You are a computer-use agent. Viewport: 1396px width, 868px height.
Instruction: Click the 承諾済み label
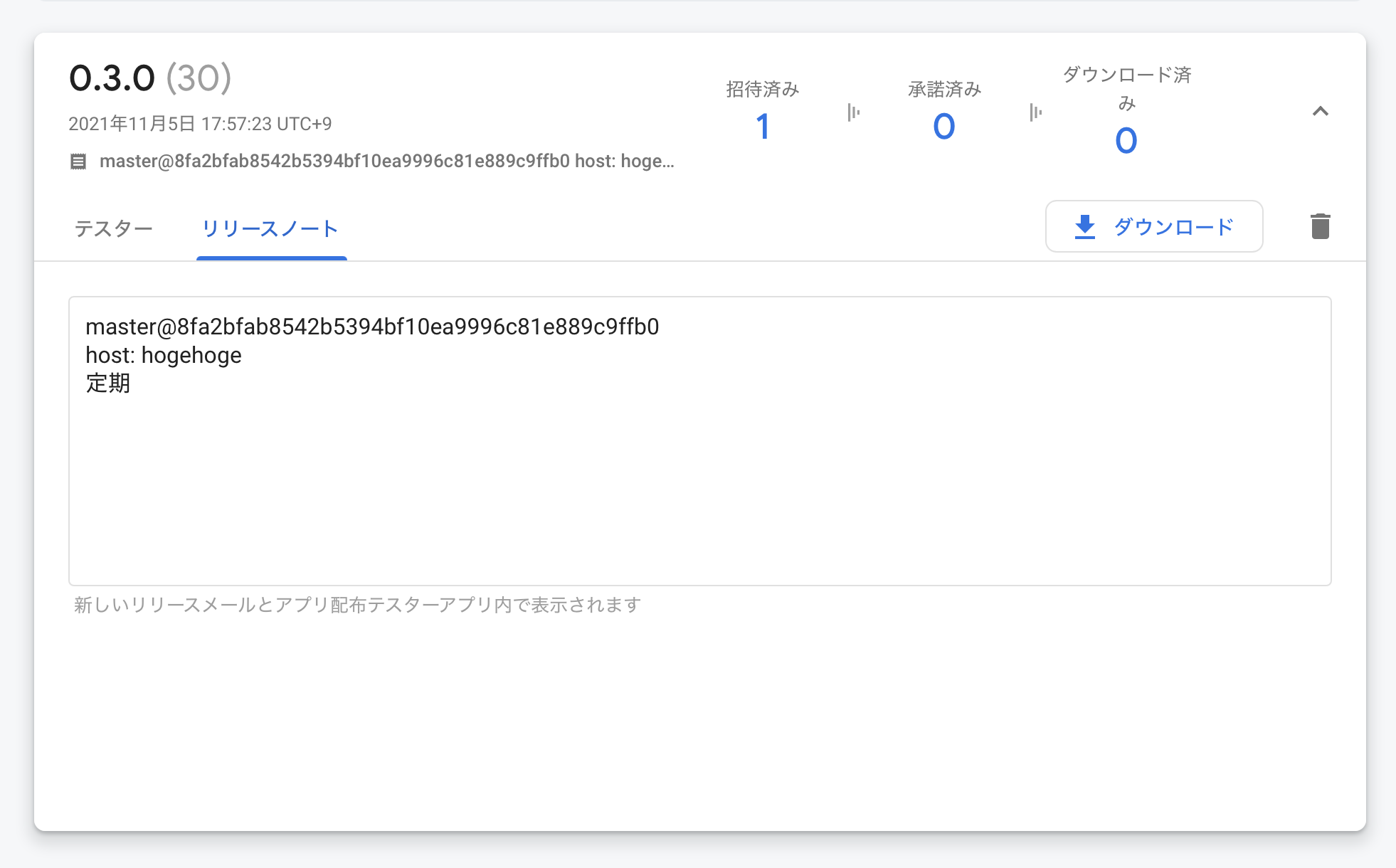[x=944, y=89]
